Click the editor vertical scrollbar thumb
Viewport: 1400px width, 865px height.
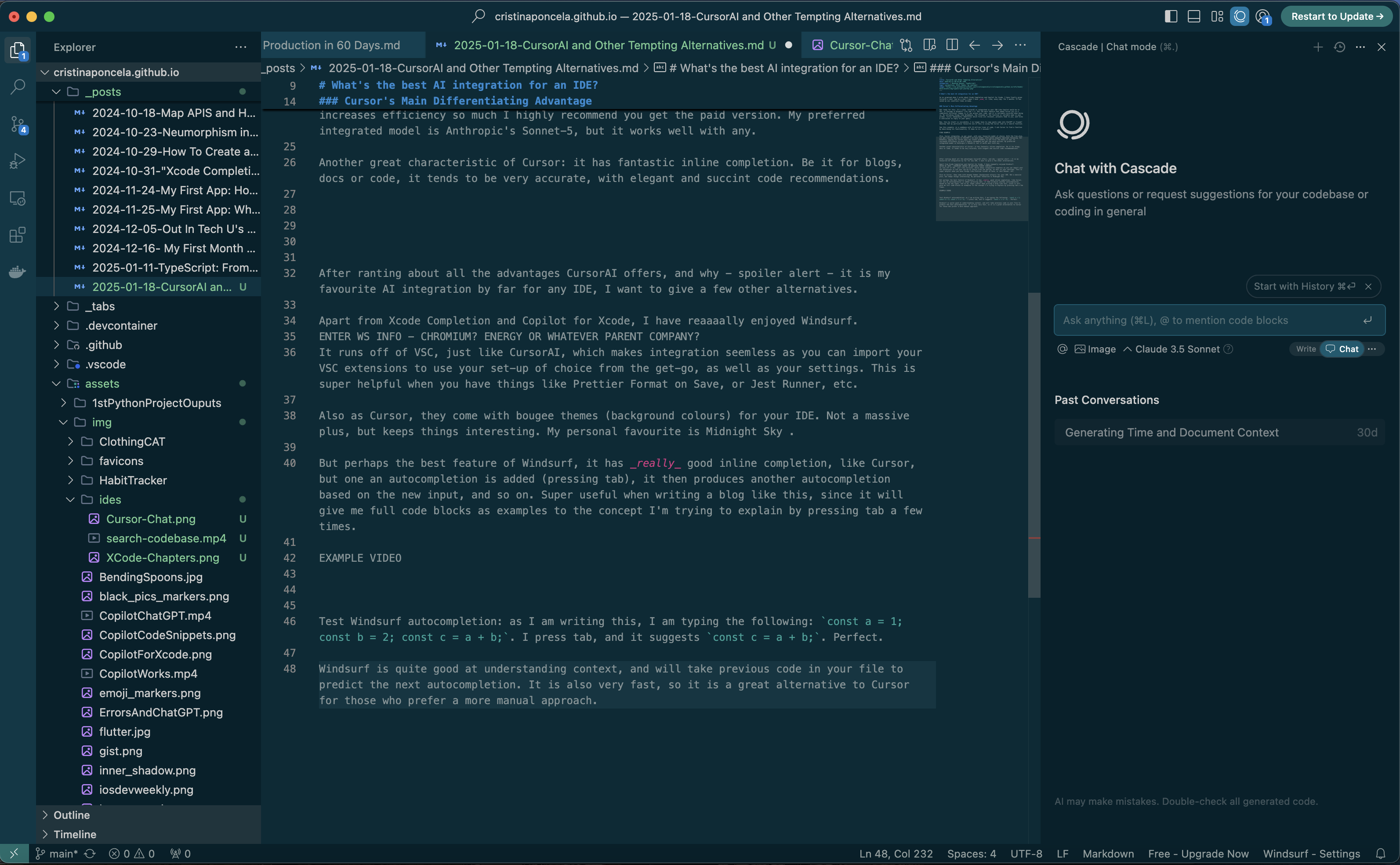pyautogui.click(x=1034, y=445)
